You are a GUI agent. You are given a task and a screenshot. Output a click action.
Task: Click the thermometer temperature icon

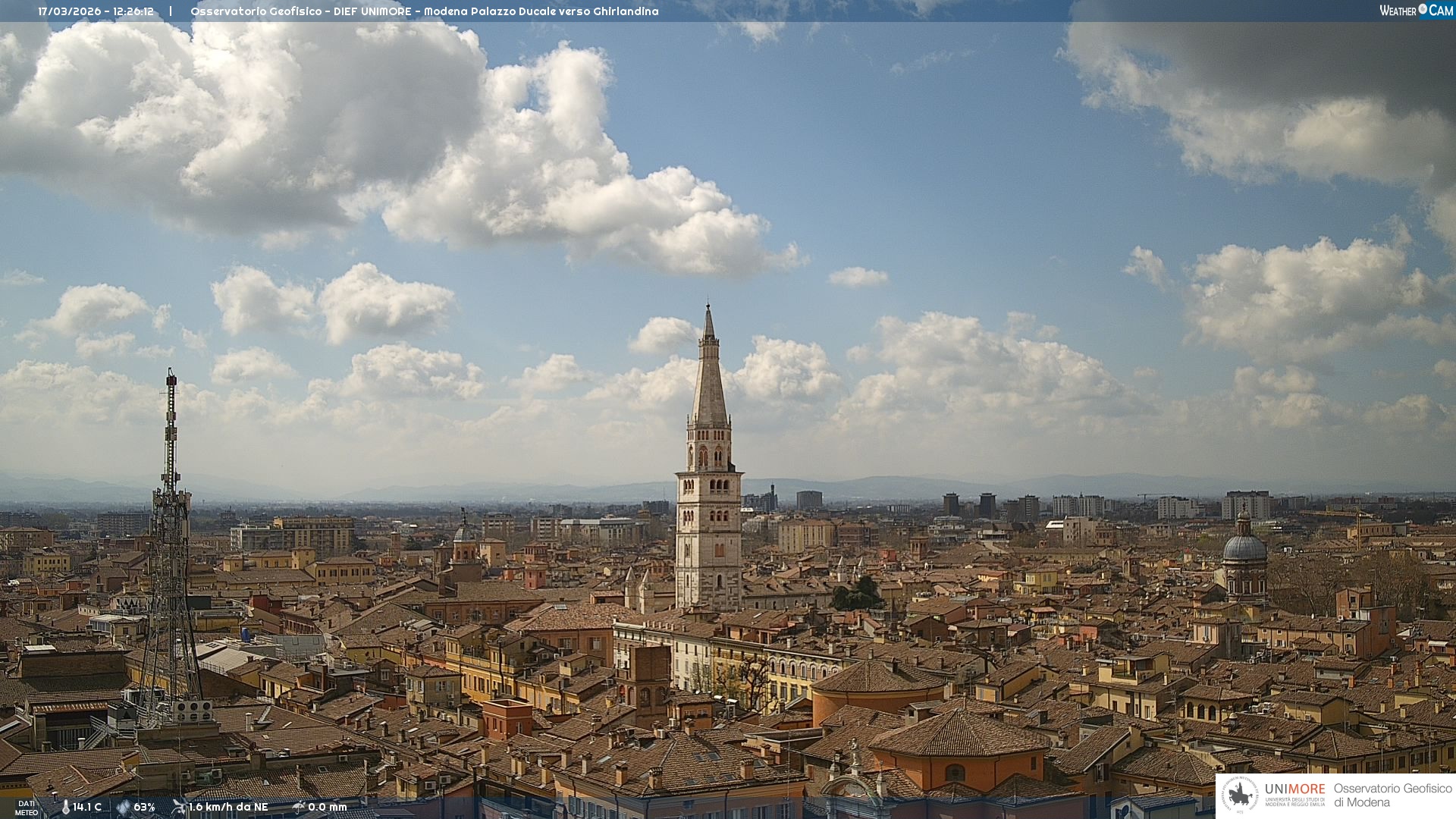(65, 807)
